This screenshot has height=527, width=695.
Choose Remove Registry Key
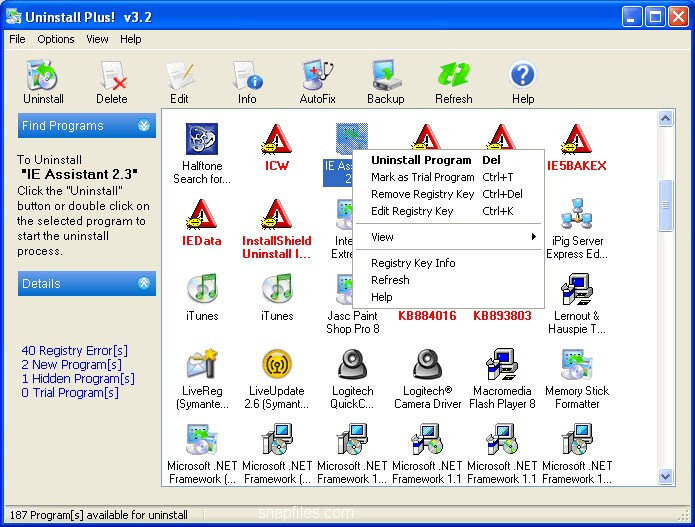(448, 194)
